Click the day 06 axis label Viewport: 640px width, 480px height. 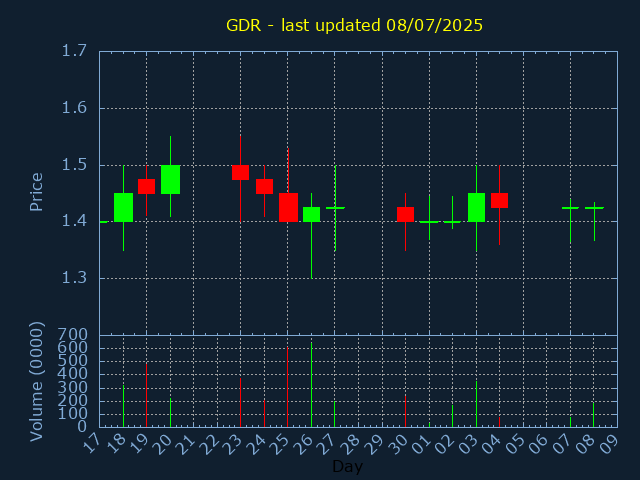point(539,444)
